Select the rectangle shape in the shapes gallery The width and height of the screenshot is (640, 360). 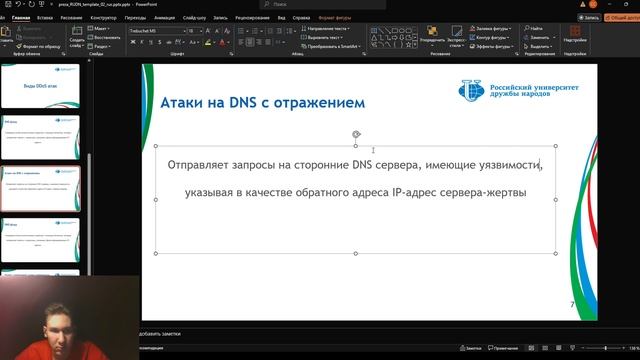pyautogui.click(x=394, y=31)
